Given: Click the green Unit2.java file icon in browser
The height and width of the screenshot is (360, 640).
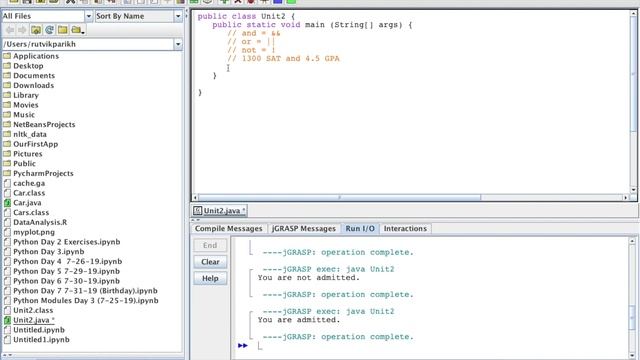Looking at the screenshot, I should click(x=7, y=320).
